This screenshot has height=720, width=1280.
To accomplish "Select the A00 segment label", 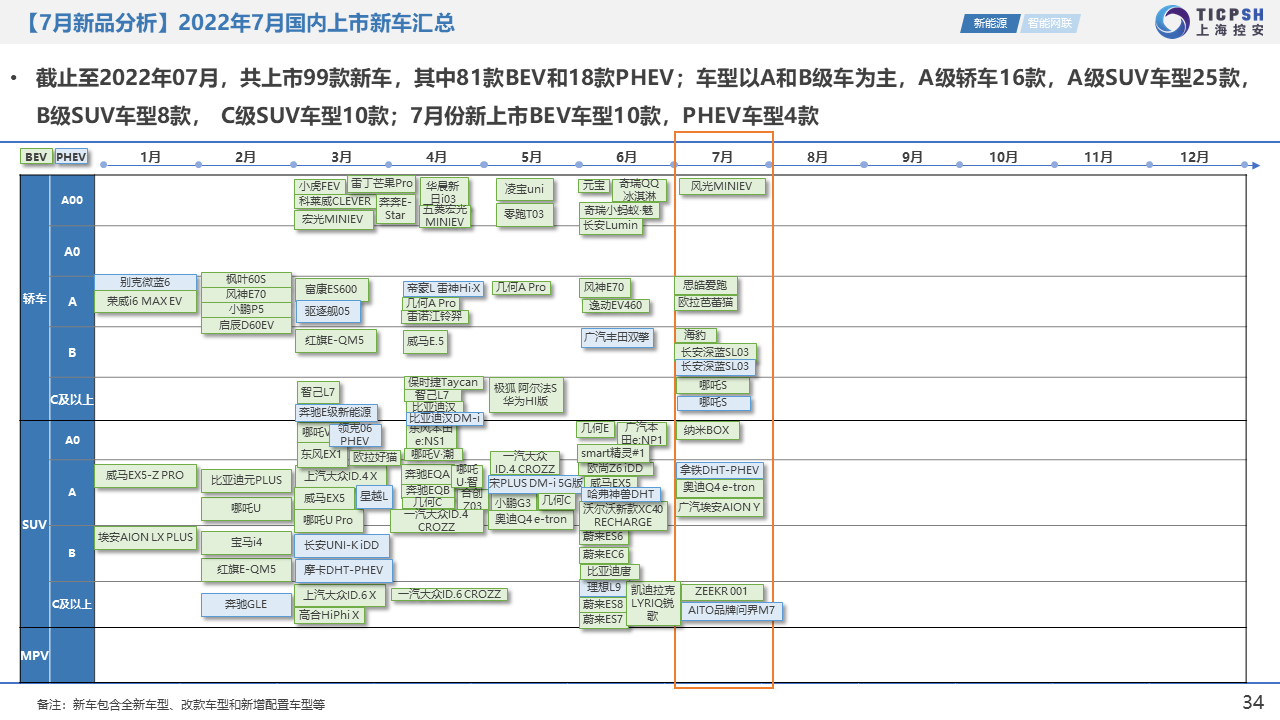I will (72, 200).
